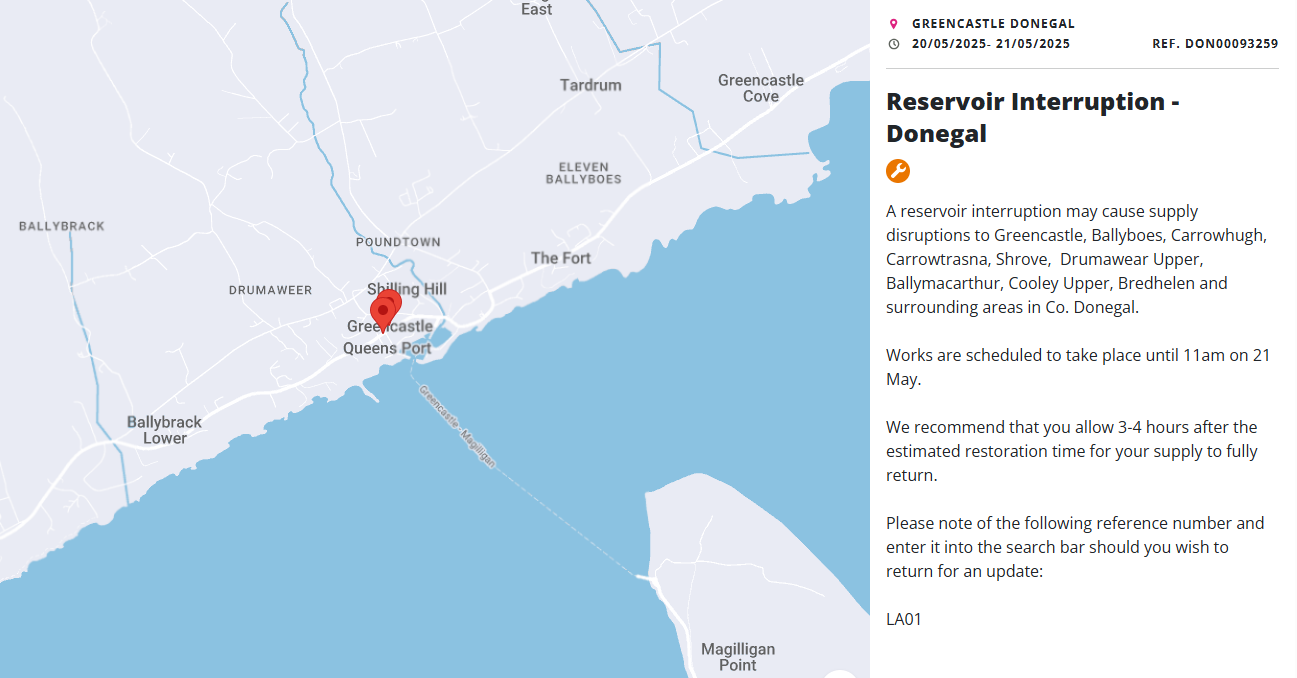Image resolution: width=1297 pixels, height=678 pixels.
Task: Click the pink location pin icon
Action: click(894, 24)
